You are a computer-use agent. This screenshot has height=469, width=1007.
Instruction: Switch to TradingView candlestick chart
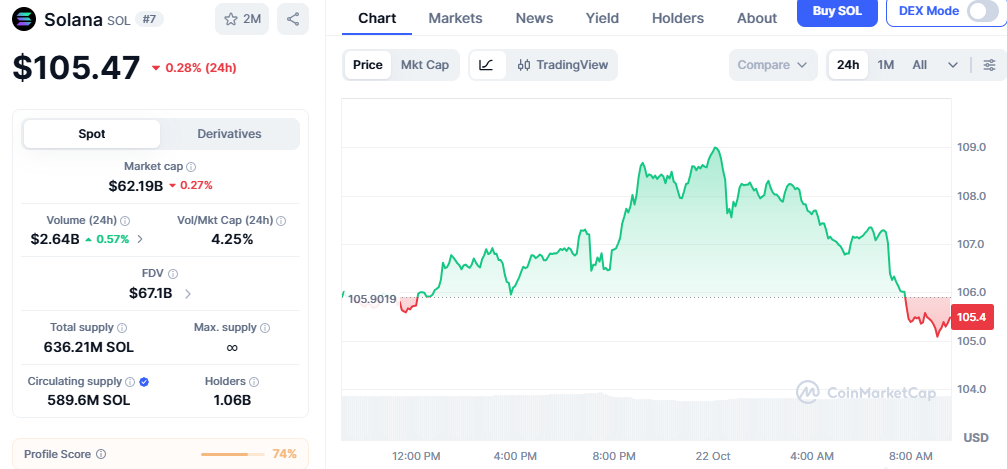[x=563, y=65]
